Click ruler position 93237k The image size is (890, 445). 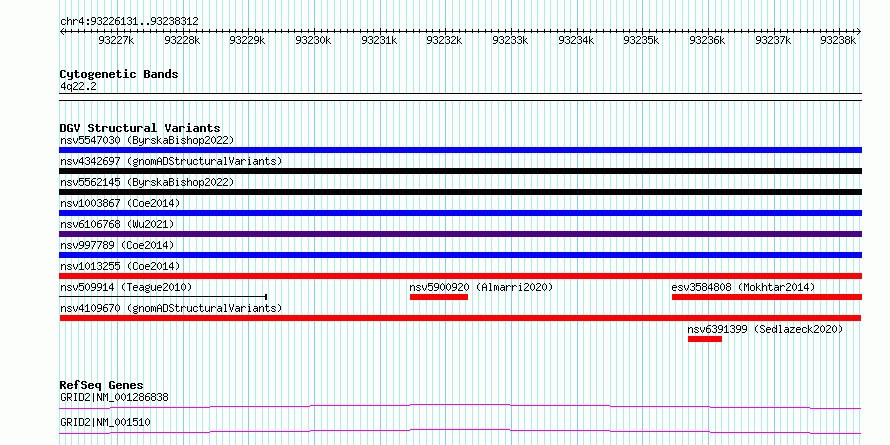773,40
